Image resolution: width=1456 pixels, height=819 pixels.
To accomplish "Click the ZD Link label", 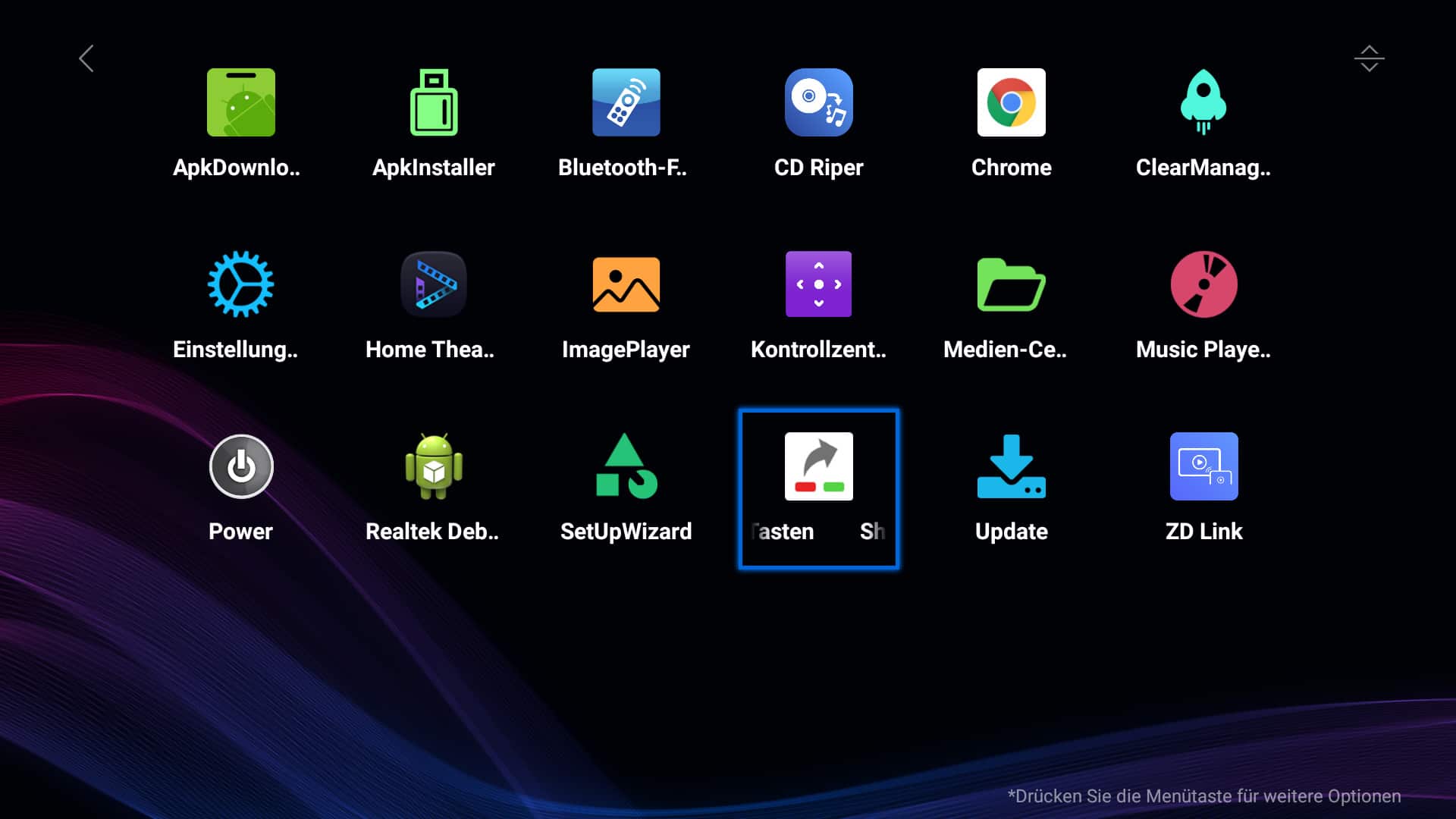I will (x=1203, y=532).
